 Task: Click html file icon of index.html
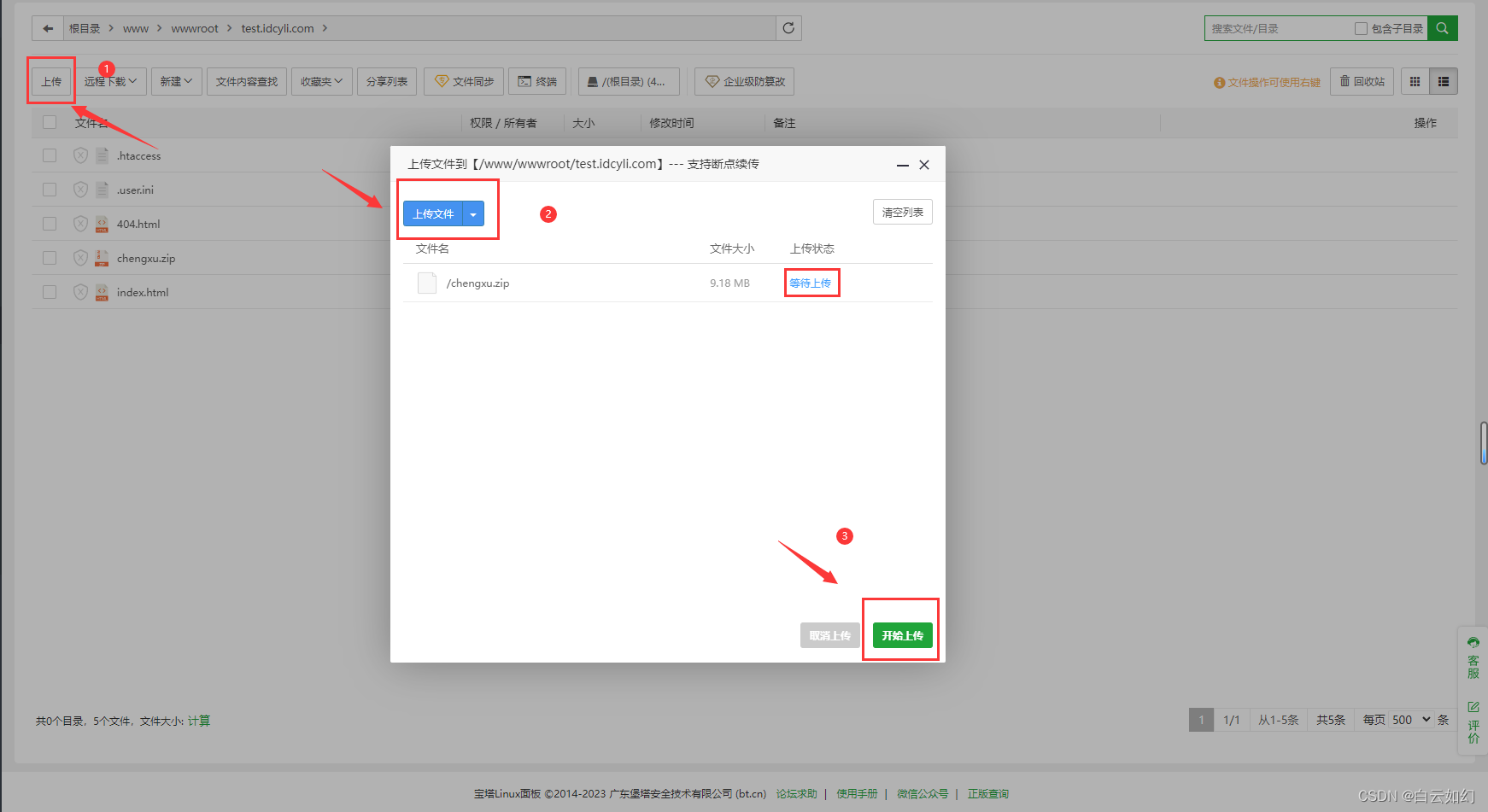point(102,292)
